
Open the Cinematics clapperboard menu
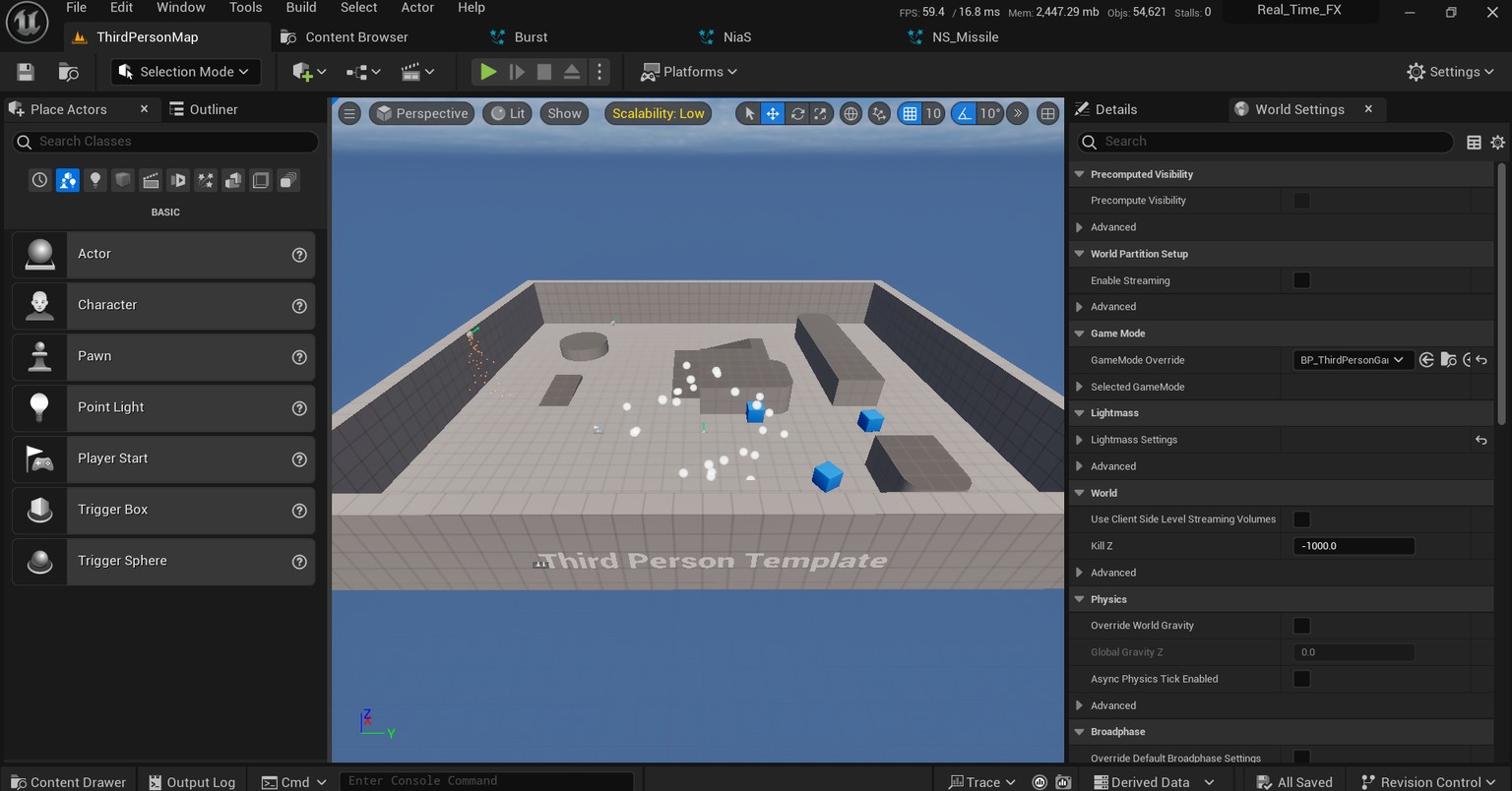[417, 72]
